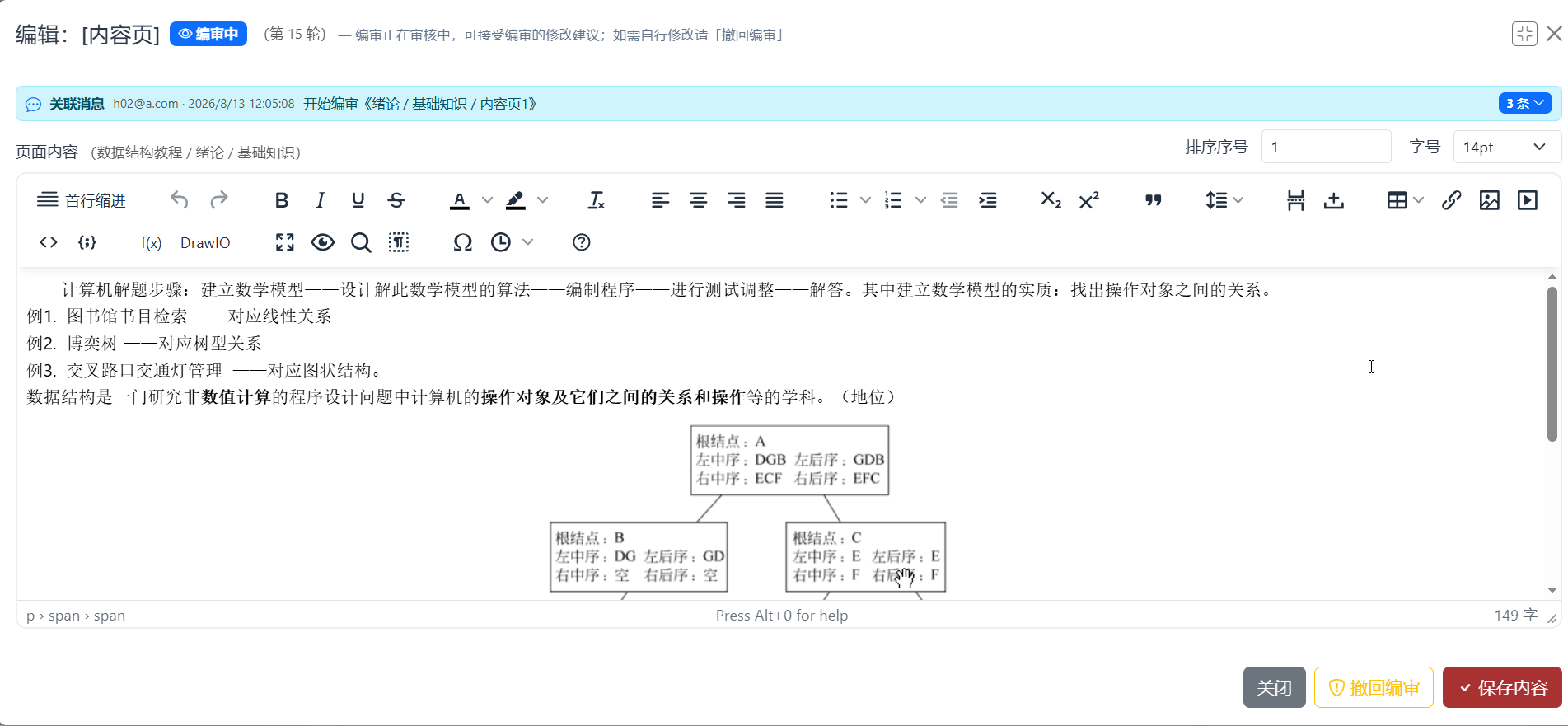
Task: Toggle 首行缩进 first-line indent
Action: (82, 200)
